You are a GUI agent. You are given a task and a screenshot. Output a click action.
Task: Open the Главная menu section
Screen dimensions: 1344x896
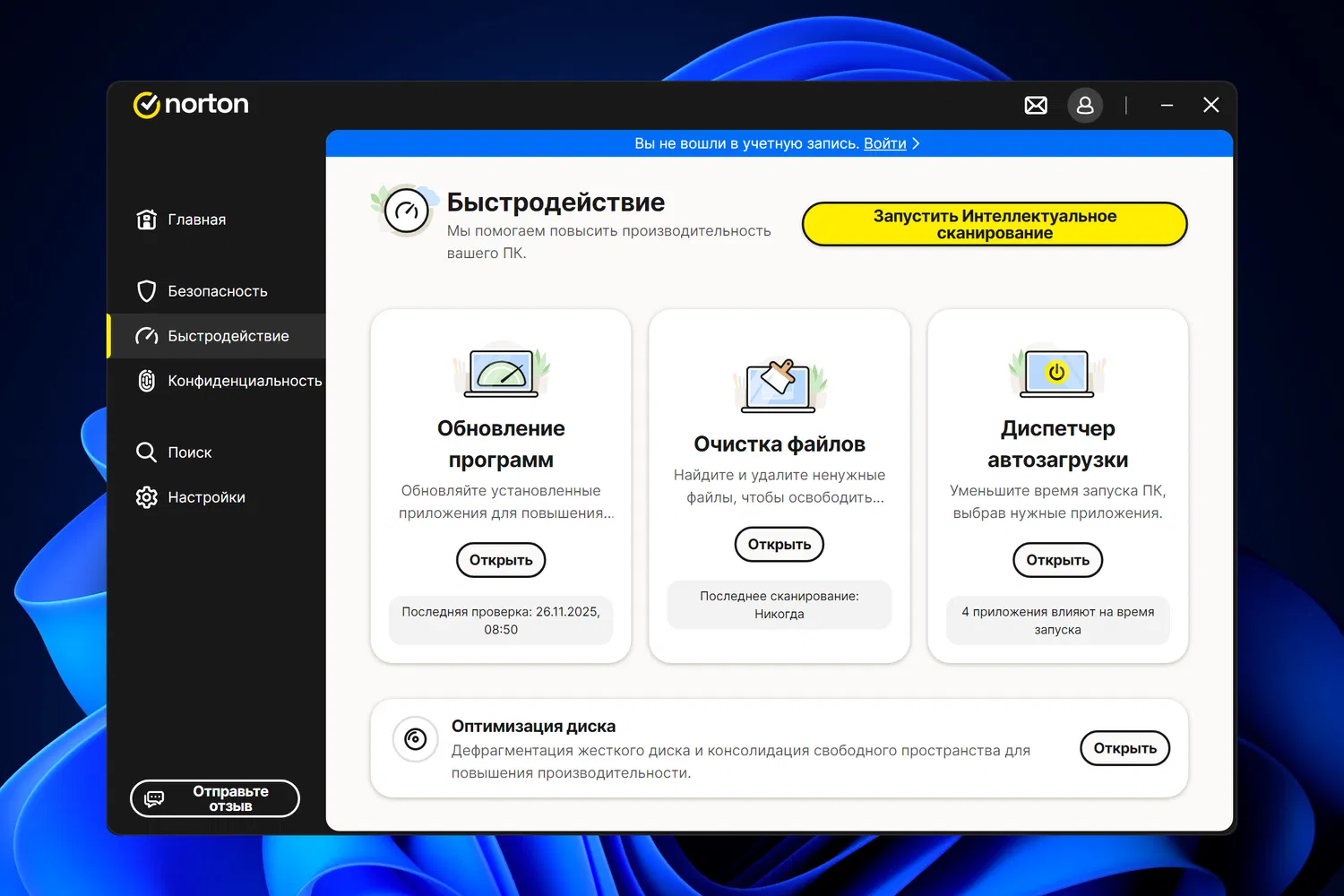pos(216,220)
